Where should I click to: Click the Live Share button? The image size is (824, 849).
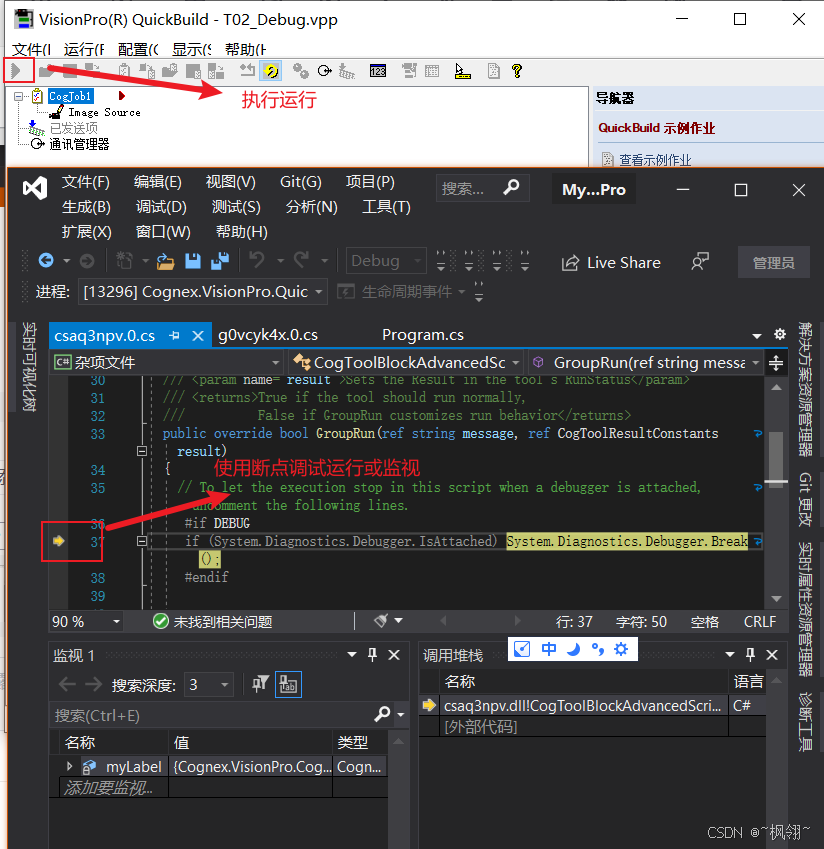point(611,263)
